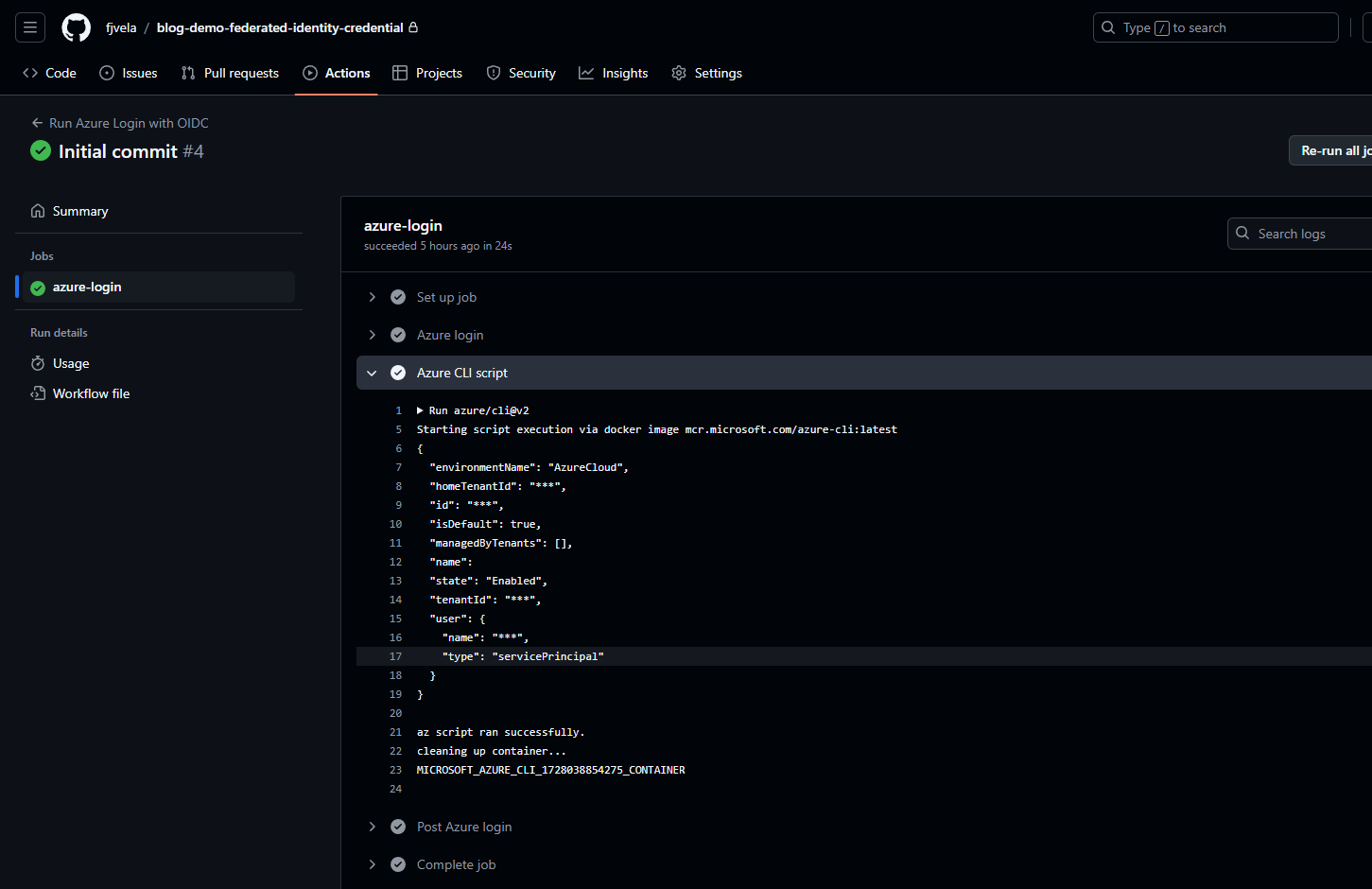Expand the Complete job step
Image resolution: width=1372 pixels, height=889 pixels.
pyautogui.click(x=372, y=864)
